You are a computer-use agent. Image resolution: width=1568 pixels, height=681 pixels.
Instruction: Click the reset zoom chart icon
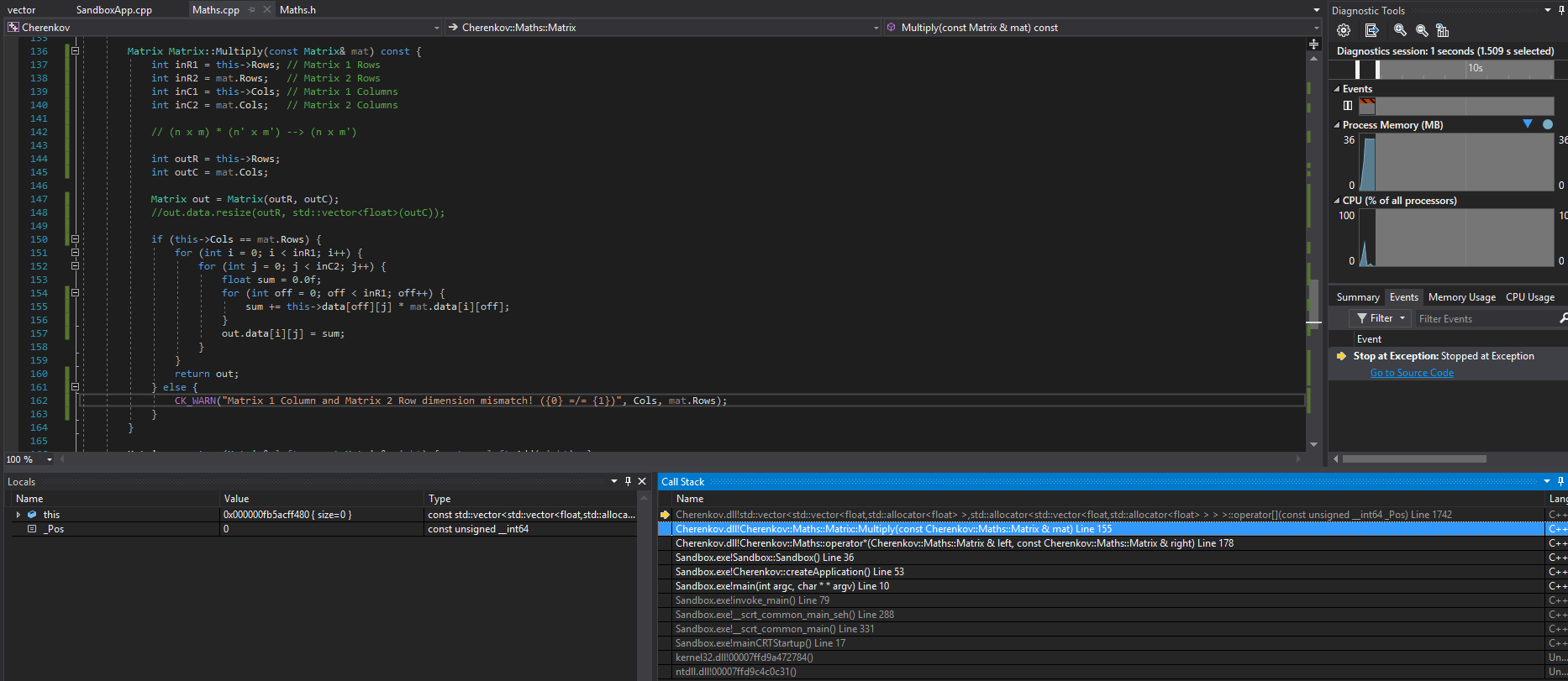[1443, 30]
